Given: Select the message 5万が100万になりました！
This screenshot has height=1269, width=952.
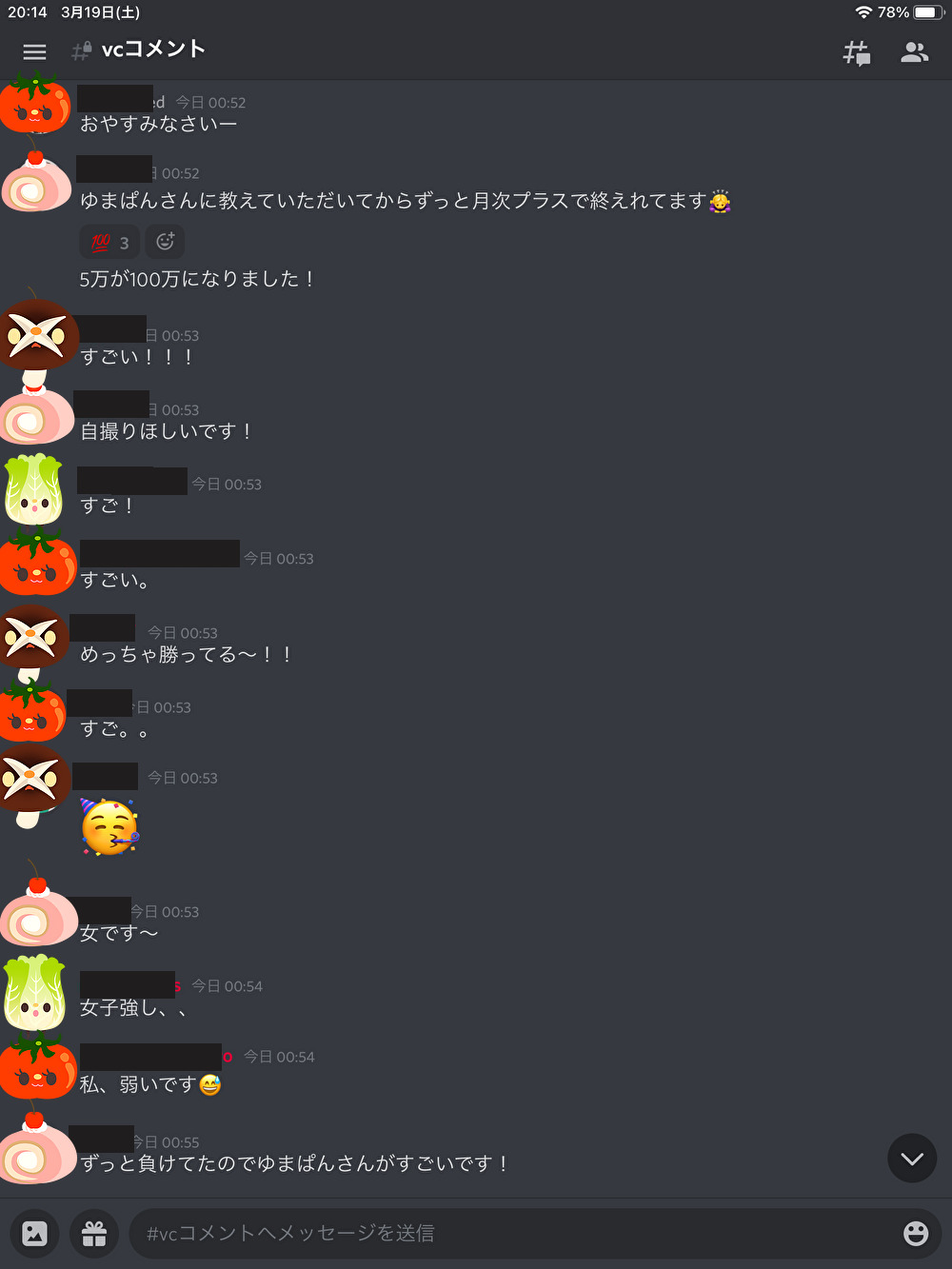Looking at the screenshot, I should 197,279.
